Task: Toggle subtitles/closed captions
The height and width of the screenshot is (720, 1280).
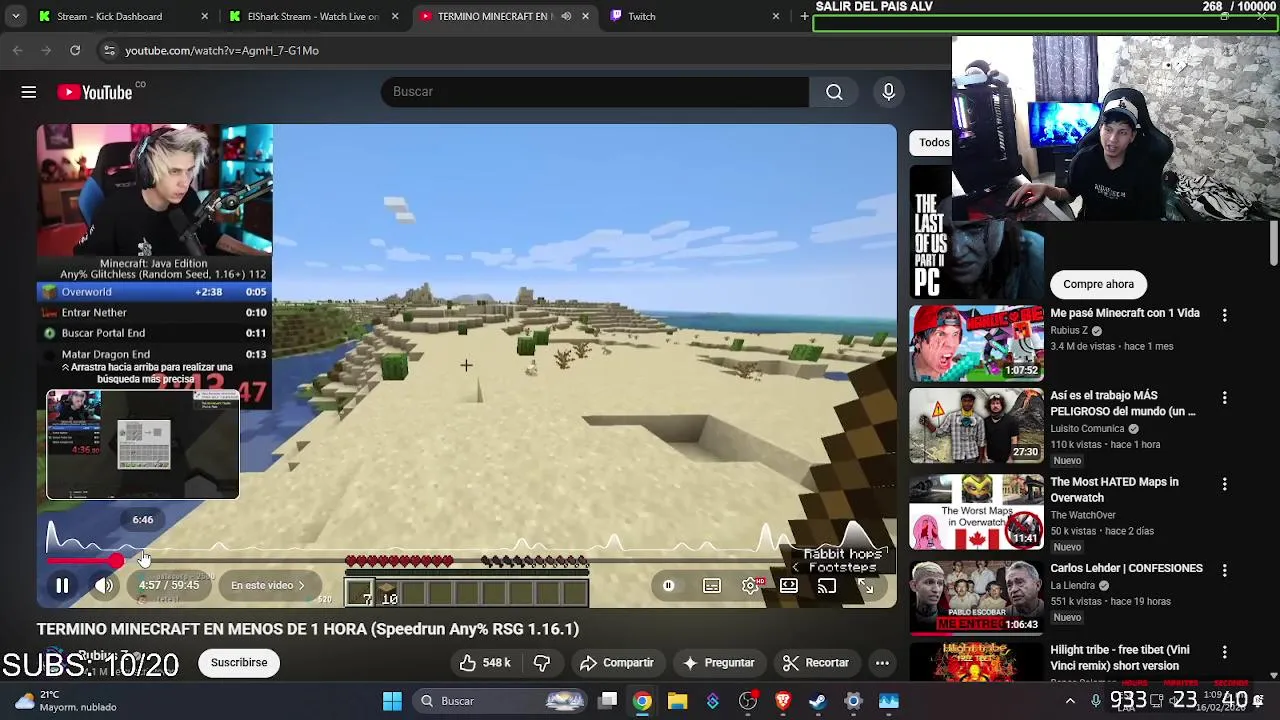Action: pos(711,586)
